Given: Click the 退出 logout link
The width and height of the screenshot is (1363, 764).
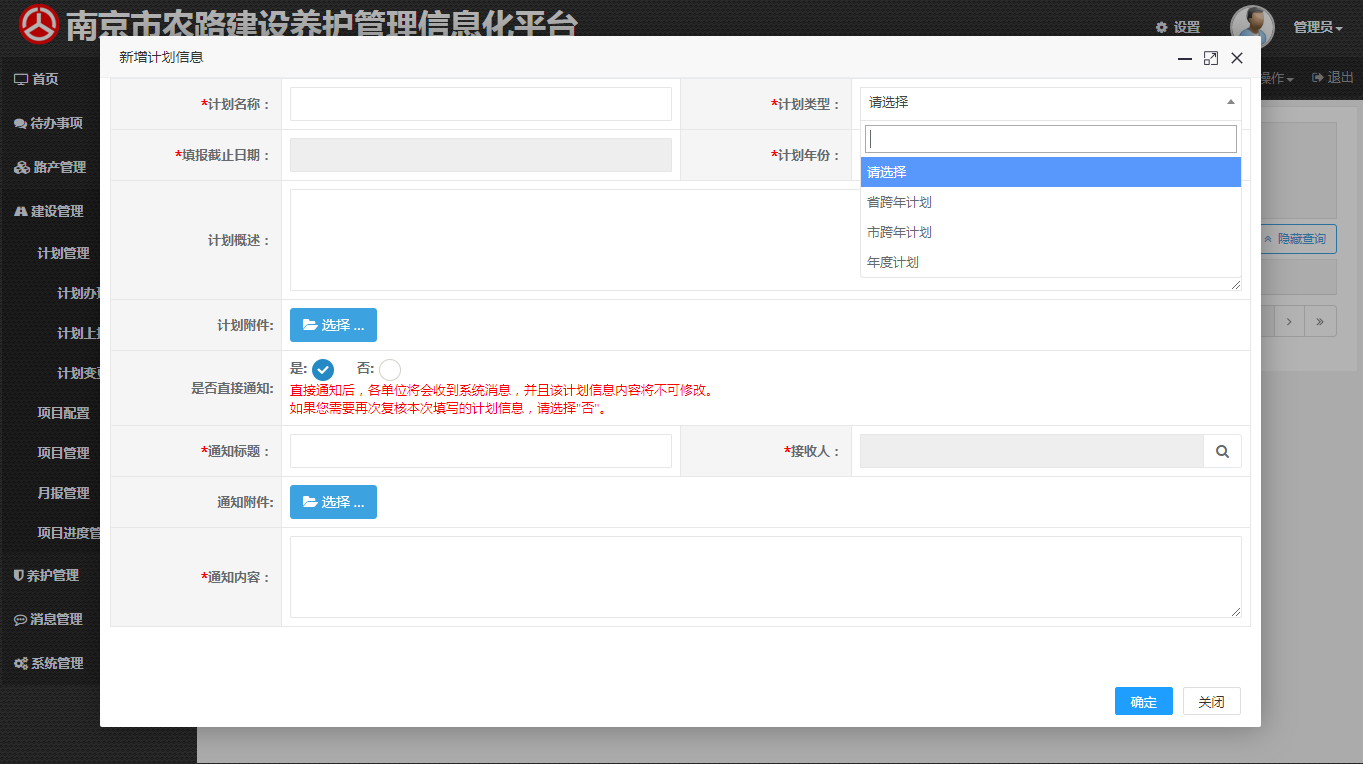Looking at the screenshot, I should point(1333,77).
